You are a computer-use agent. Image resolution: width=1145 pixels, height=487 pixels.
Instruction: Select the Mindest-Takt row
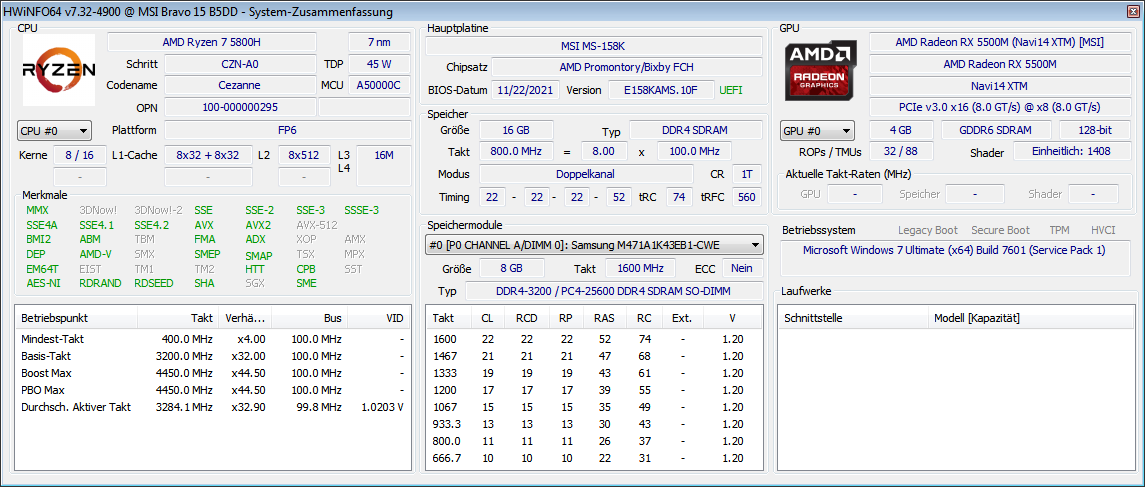212,340
